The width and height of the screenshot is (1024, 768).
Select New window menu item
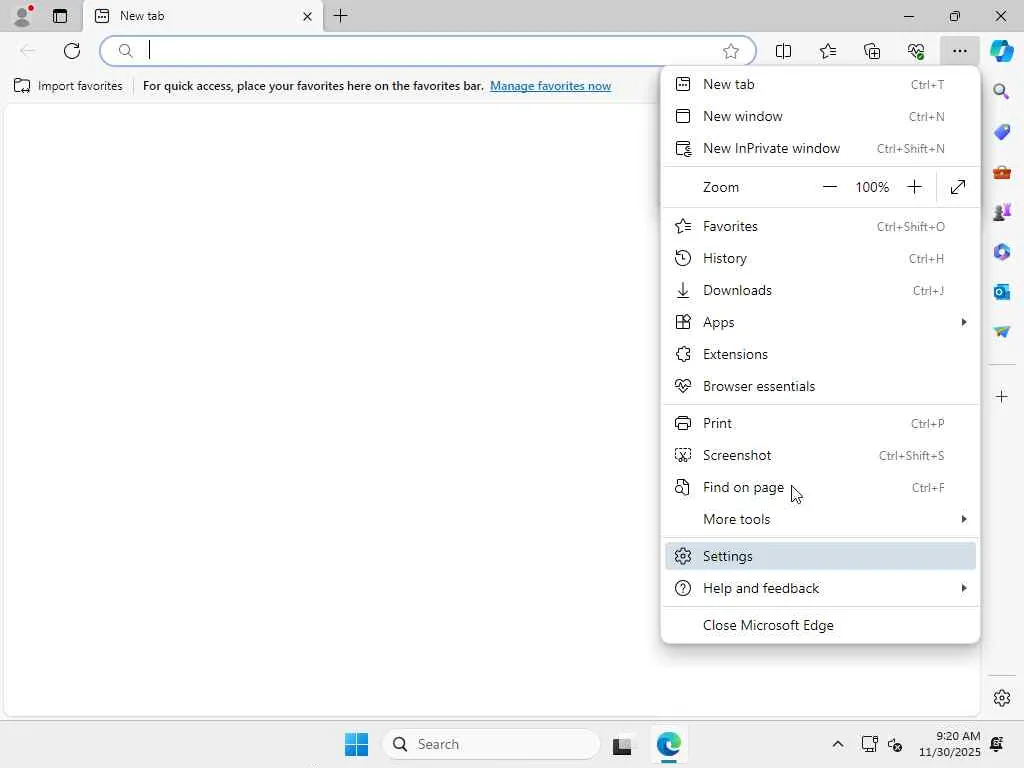[820, 116]
